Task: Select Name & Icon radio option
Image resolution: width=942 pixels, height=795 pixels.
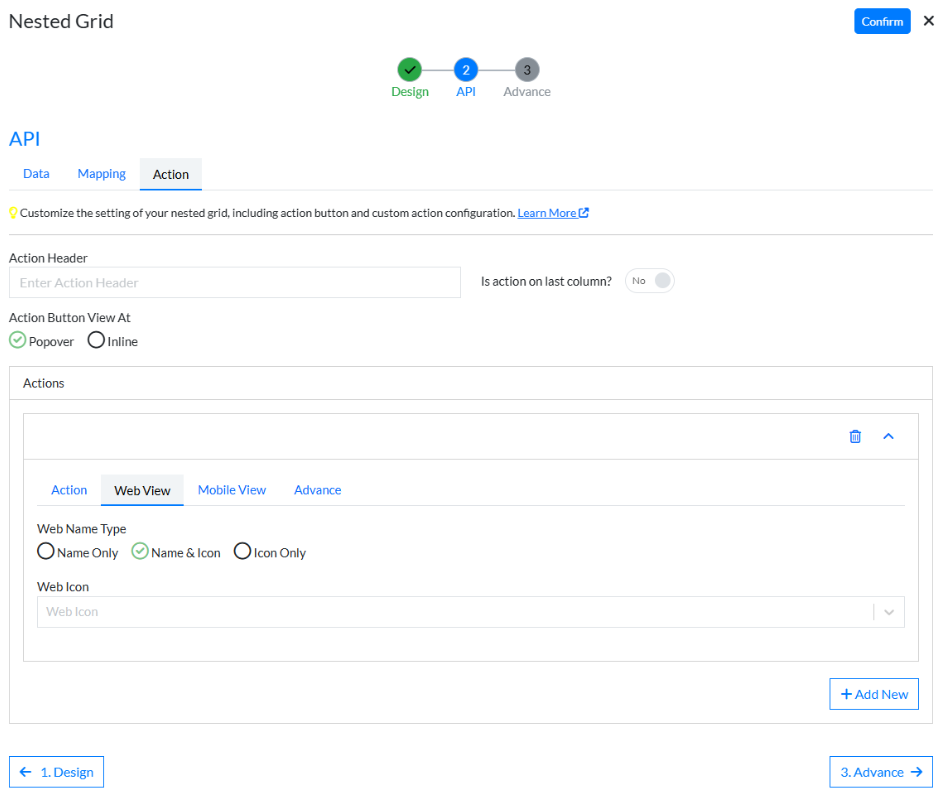Action: pyautogui.click(x=140, y=552)
